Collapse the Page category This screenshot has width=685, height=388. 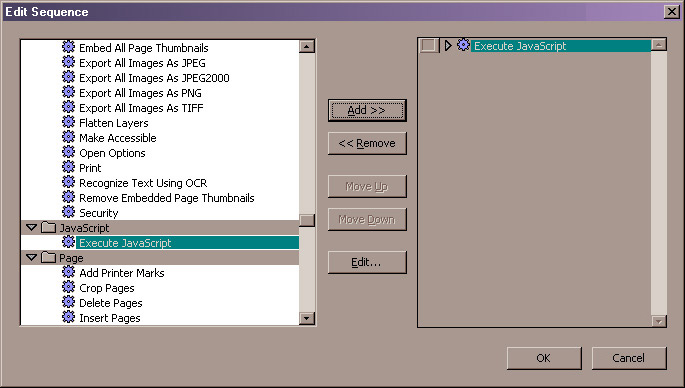[31, 257]
